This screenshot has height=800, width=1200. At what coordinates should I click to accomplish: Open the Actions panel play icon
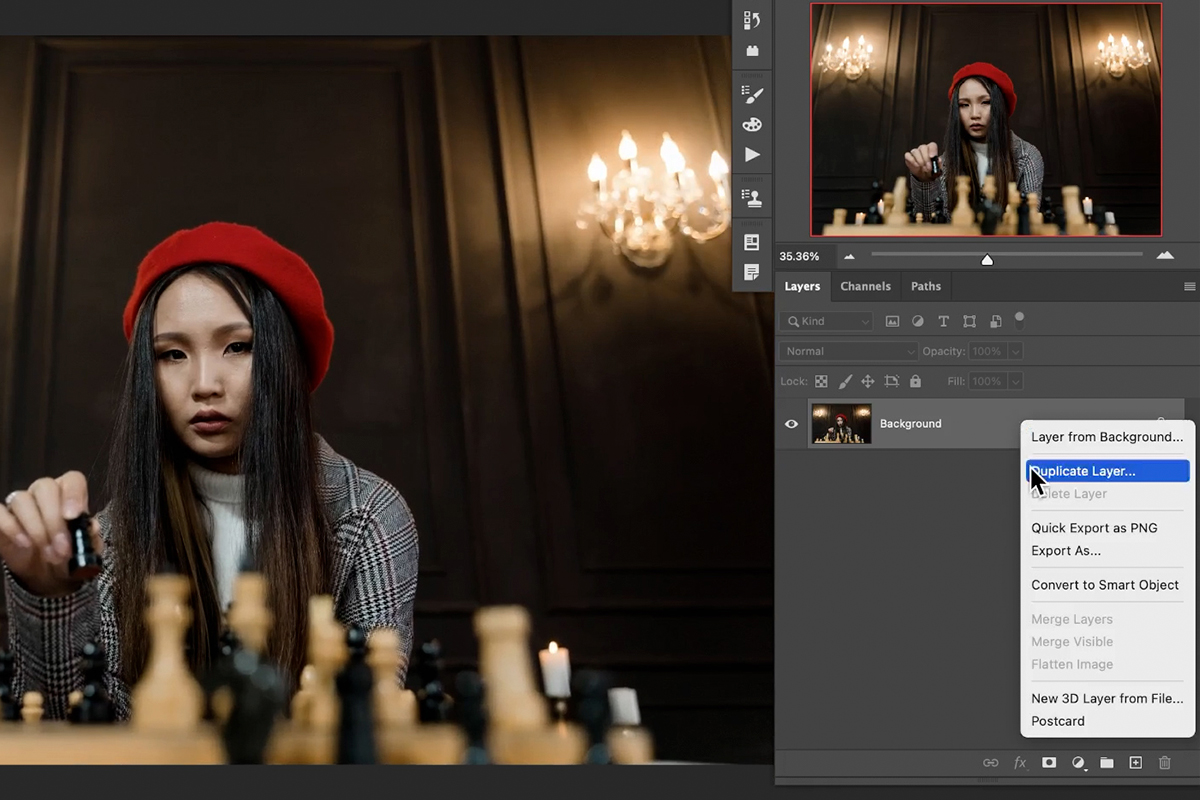752,155
